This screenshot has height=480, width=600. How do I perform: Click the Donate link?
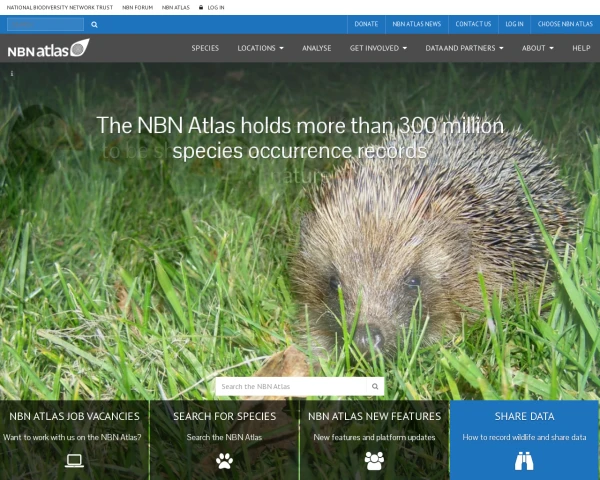click(x=366, y=24)
